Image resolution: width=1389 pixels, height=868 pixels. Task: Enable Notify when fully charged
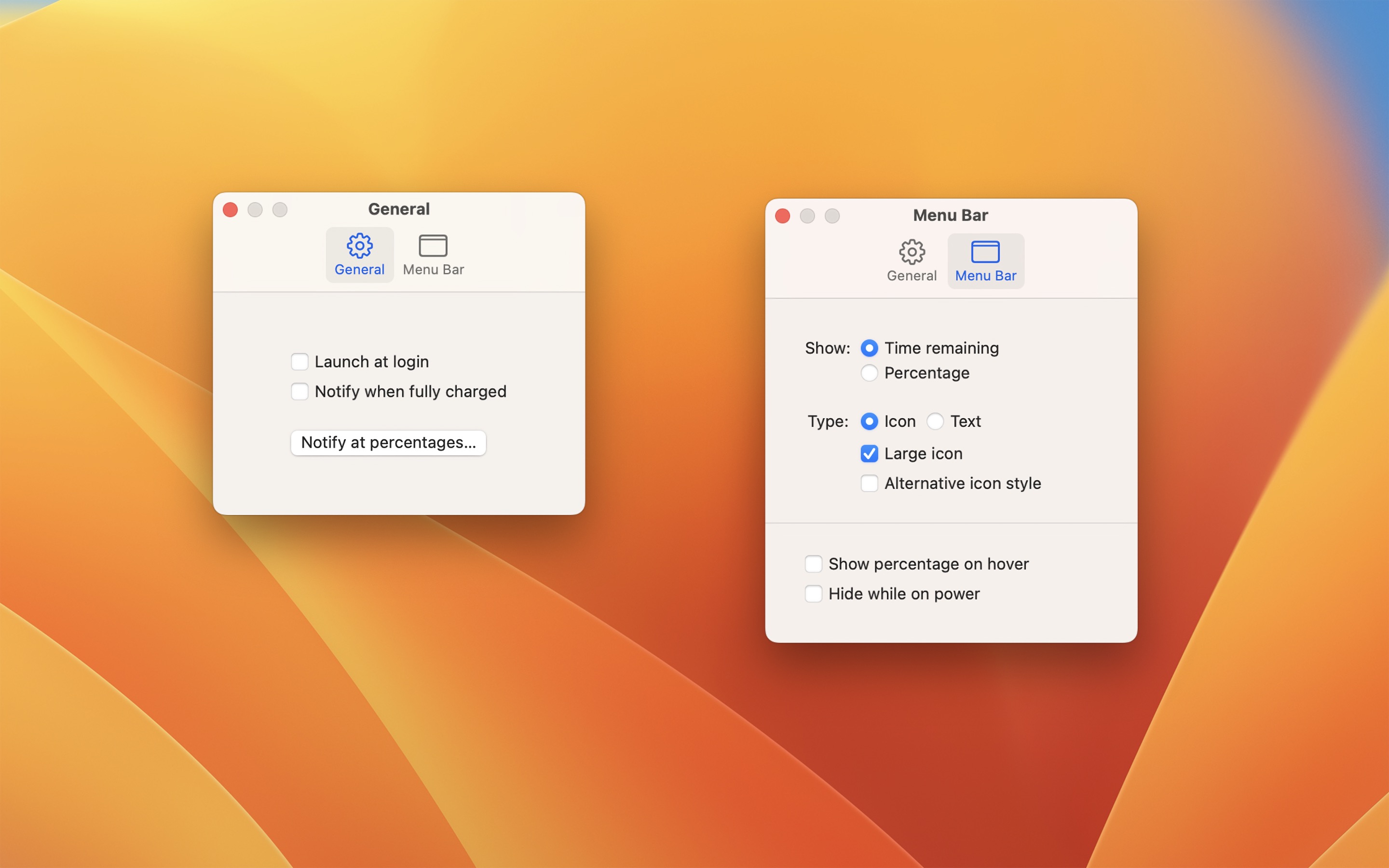tap(300, 391)
